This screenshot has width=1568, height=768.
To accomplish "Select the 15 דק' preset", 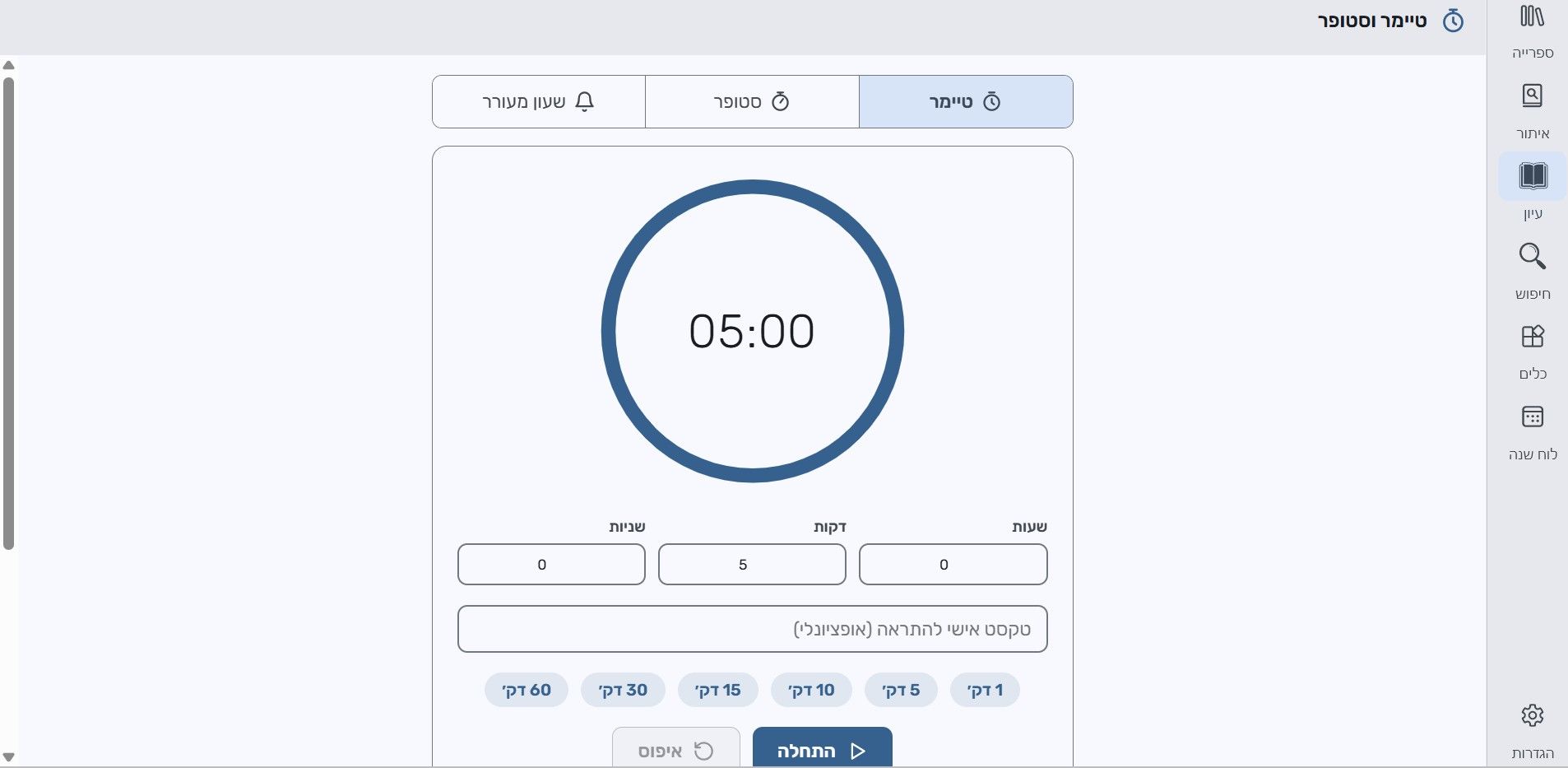I will [718, 690].
